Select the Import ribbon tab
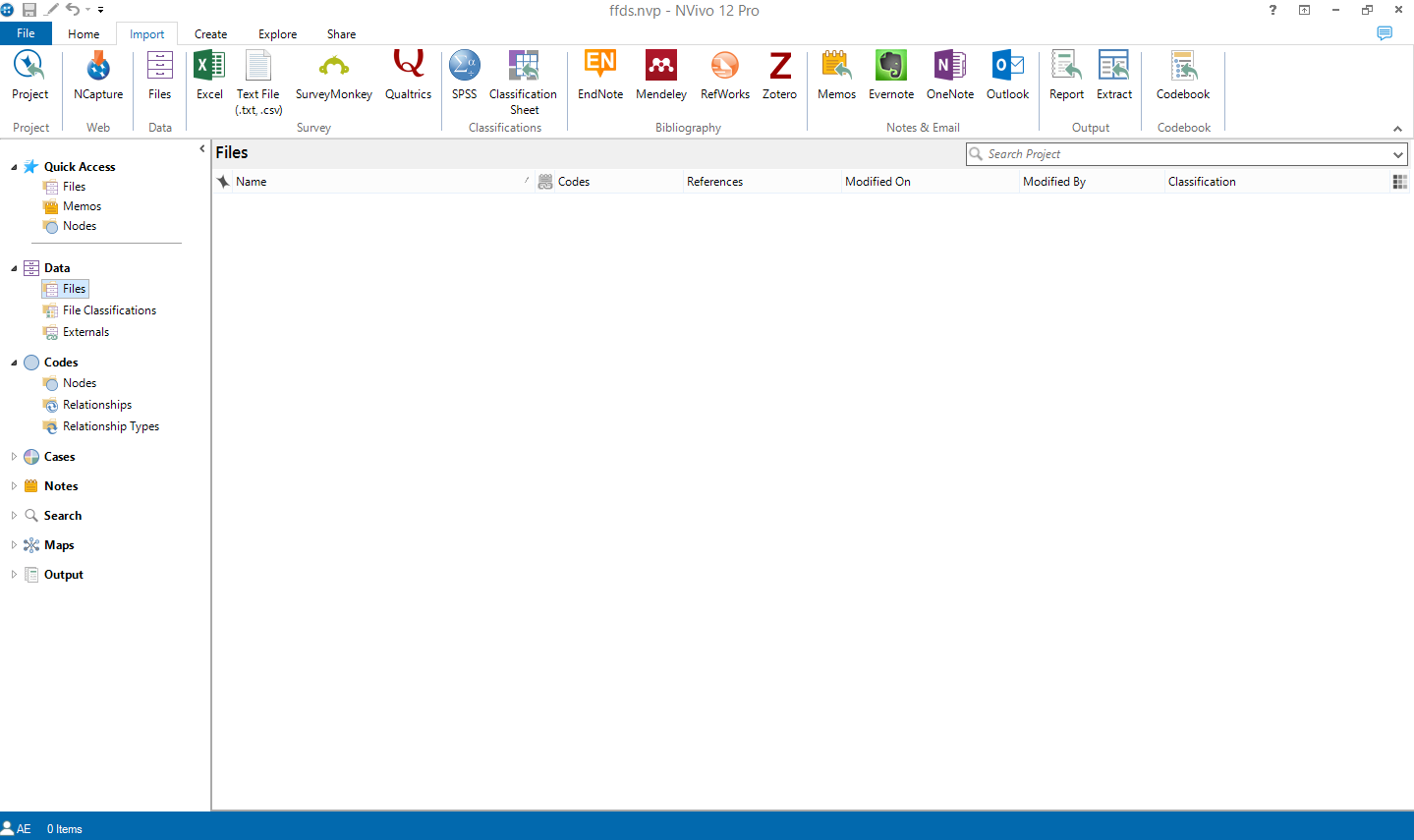 (147, 33)
